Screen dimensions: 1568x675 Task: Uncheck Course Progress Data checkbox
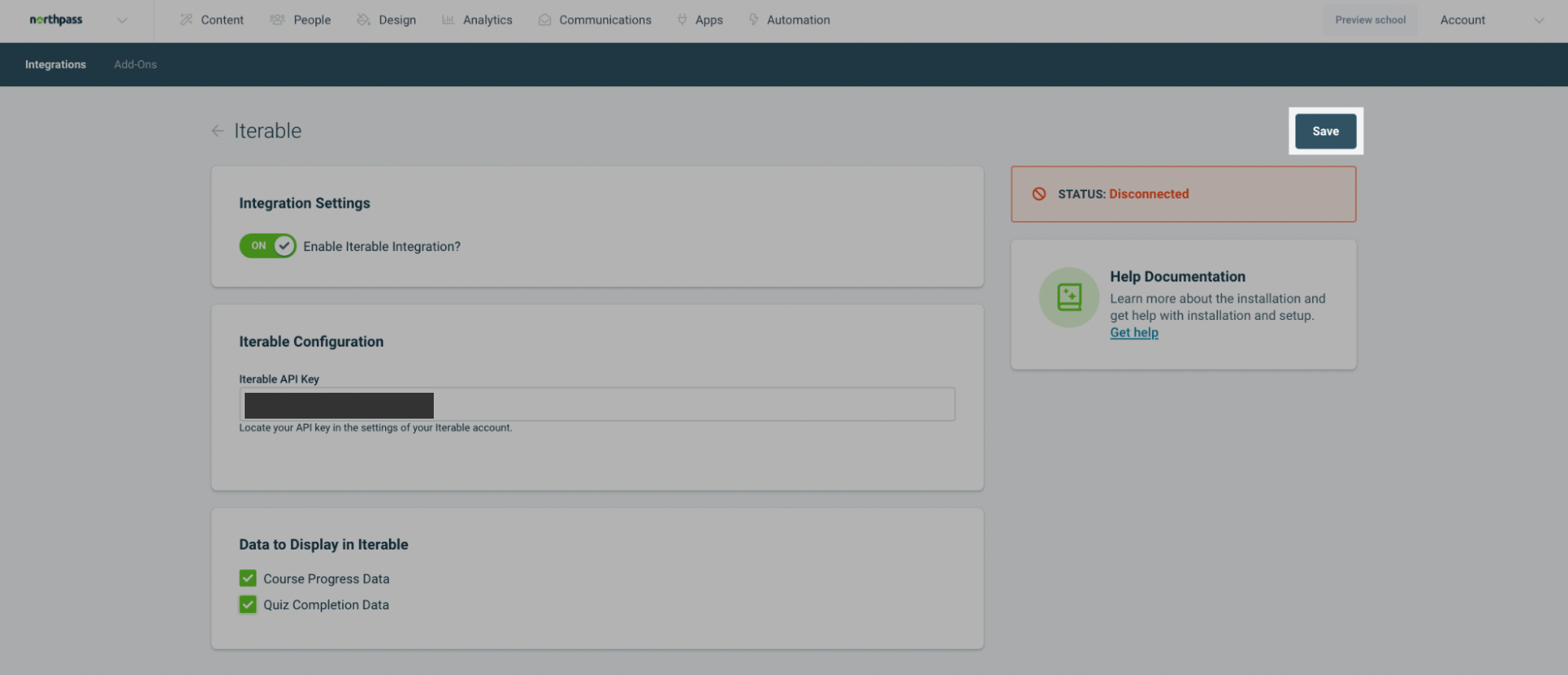tap(248, 578)
